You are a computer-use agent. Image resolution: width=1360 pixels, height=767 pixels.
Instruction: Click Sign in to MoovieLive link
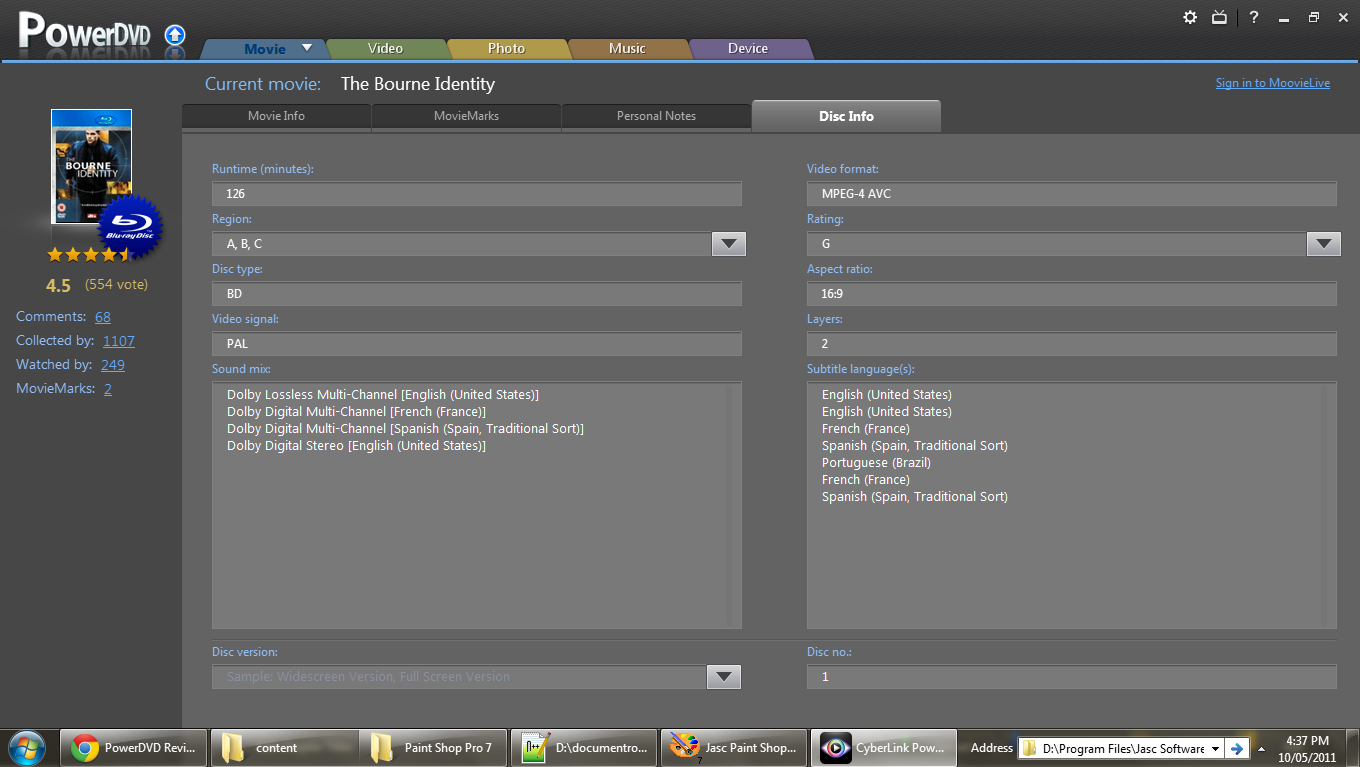pyautogui.click(x=1272, y=83)
